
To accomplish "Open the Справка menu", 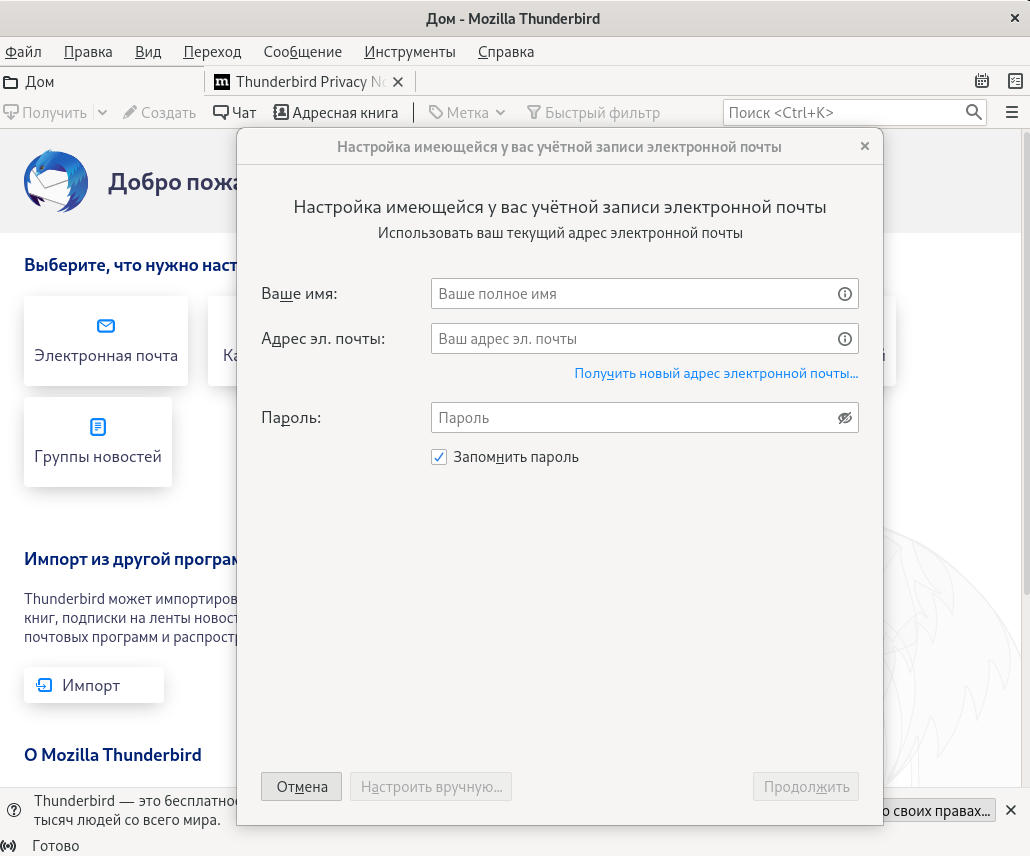I will point(506,51).
